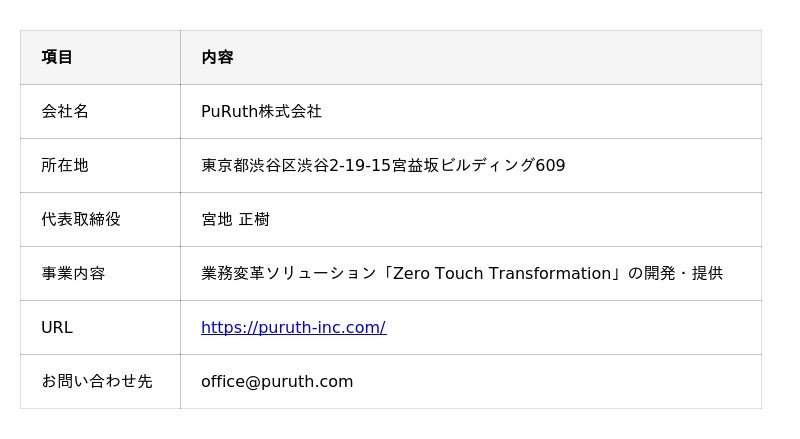Open the https://puruth-inc.com/ link
Image resolution: width=800 pixels, height=439 pixels.
pyautogui.click(x=293, y=327)
